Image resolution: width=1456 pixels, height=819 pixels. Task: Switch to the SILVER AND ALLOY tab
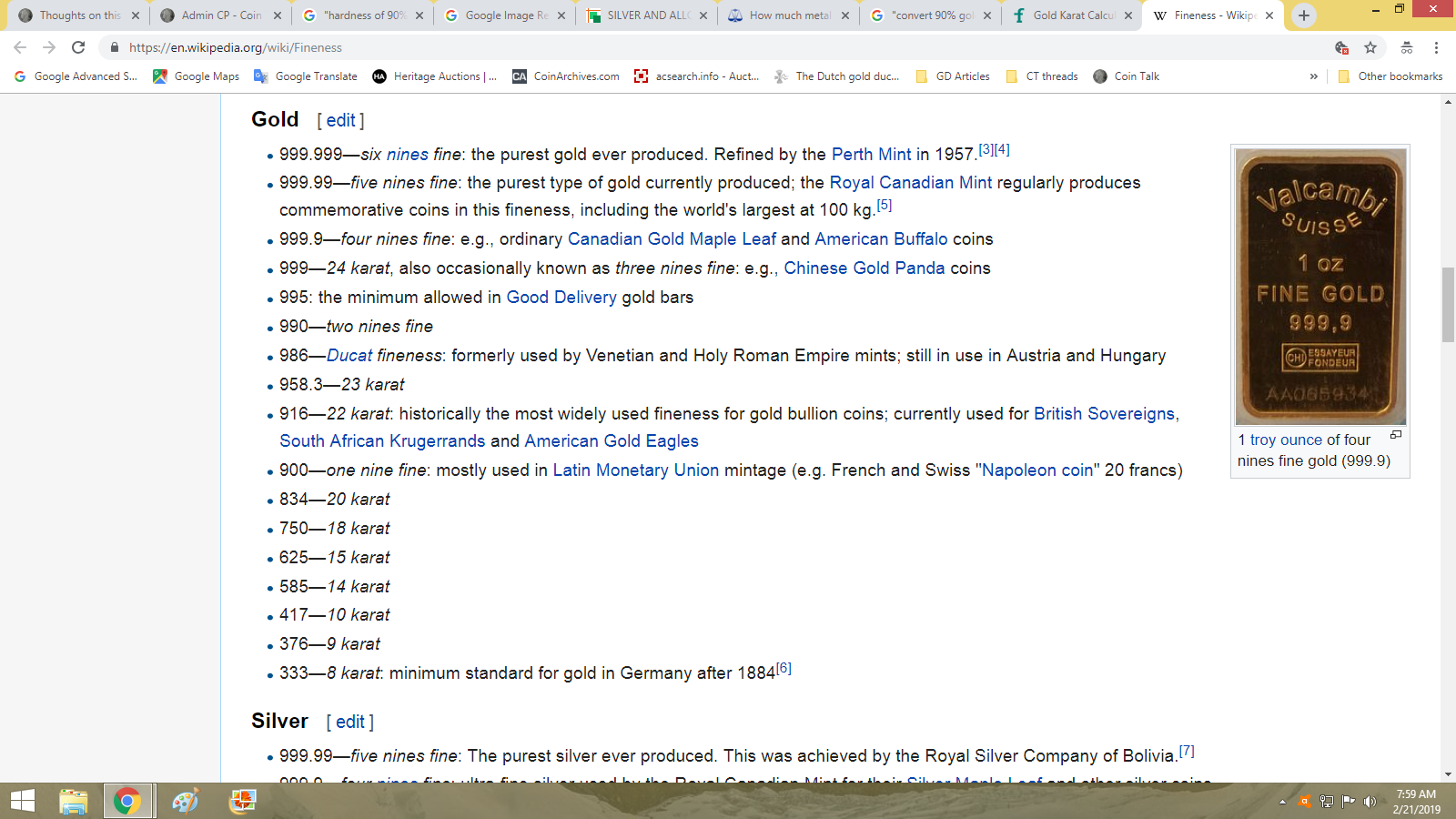647,15
